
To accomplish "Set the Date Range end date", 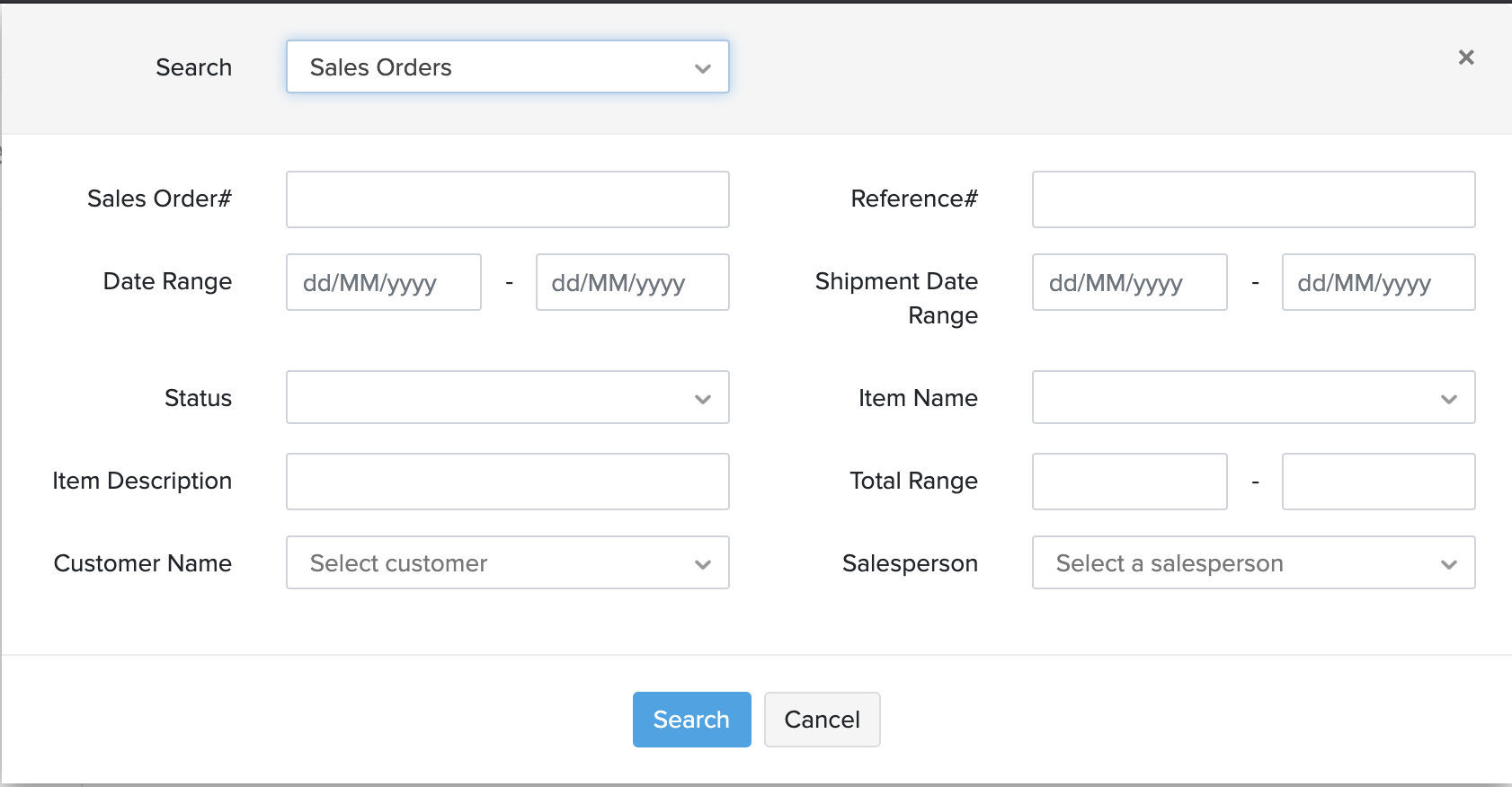I will 632,283.
